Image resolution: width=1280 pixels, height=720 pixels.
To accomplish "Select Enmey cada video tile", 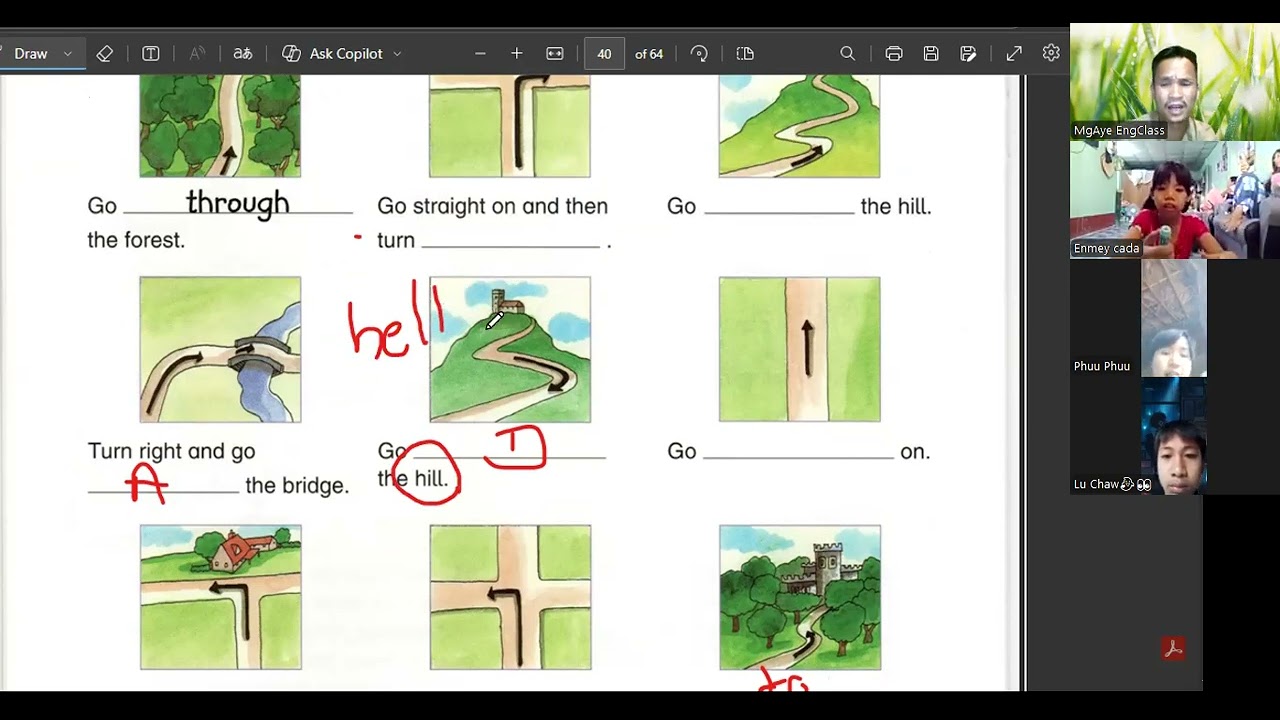I will click(x=1175, y=200).
